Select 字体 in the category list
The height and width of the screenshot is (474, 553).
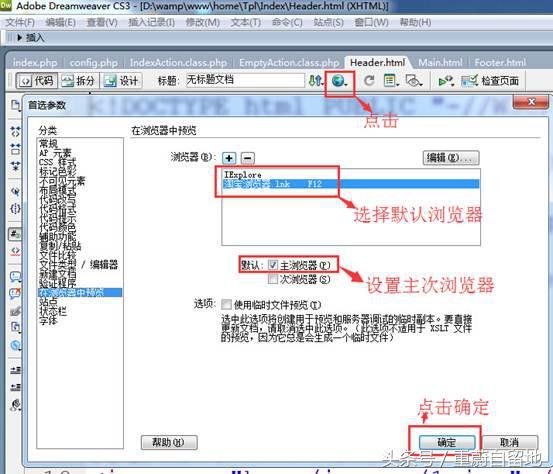[48, 320]
